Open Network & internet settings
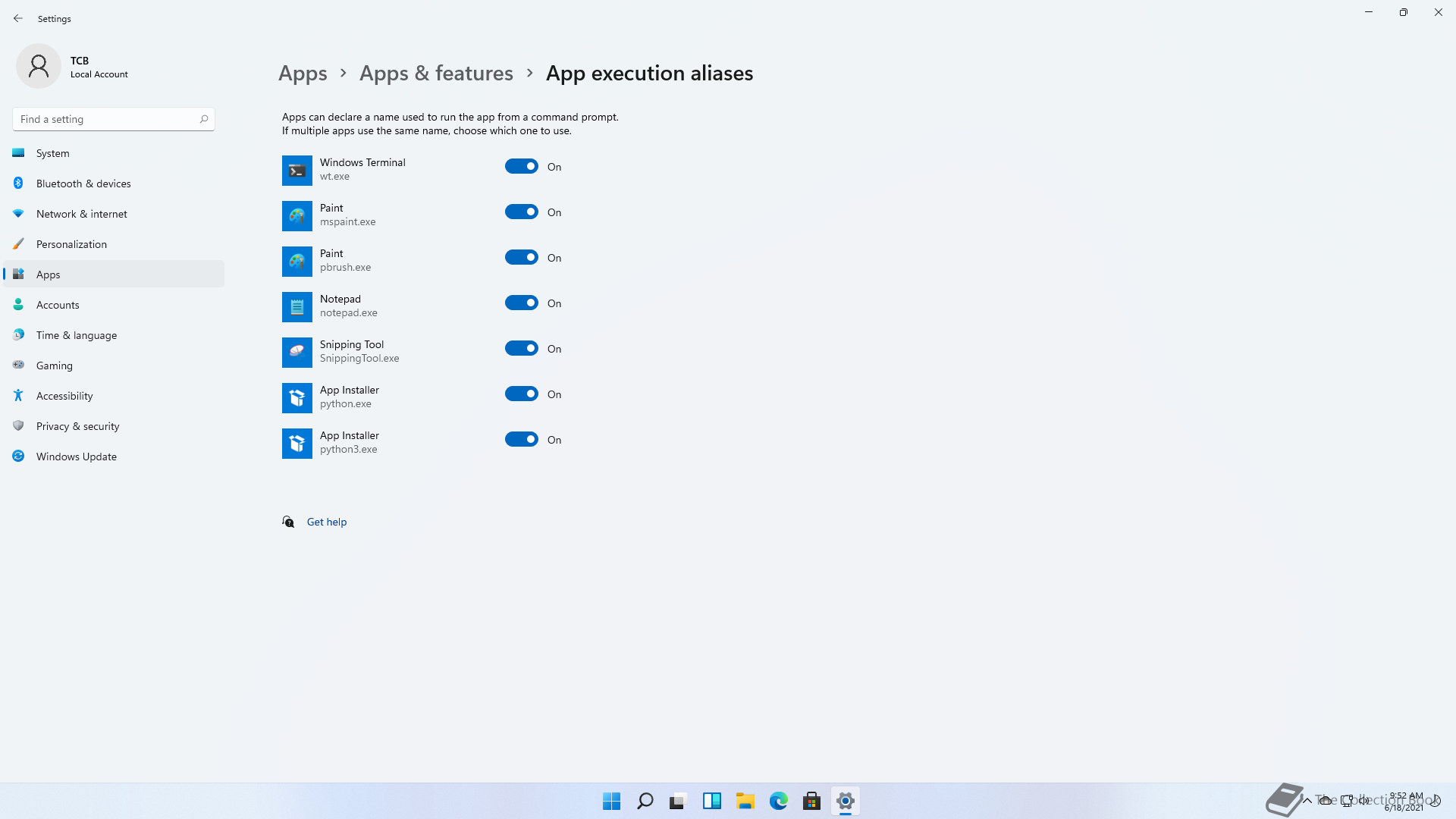This screenshot has width=1456, height=819. click(114, 214)
